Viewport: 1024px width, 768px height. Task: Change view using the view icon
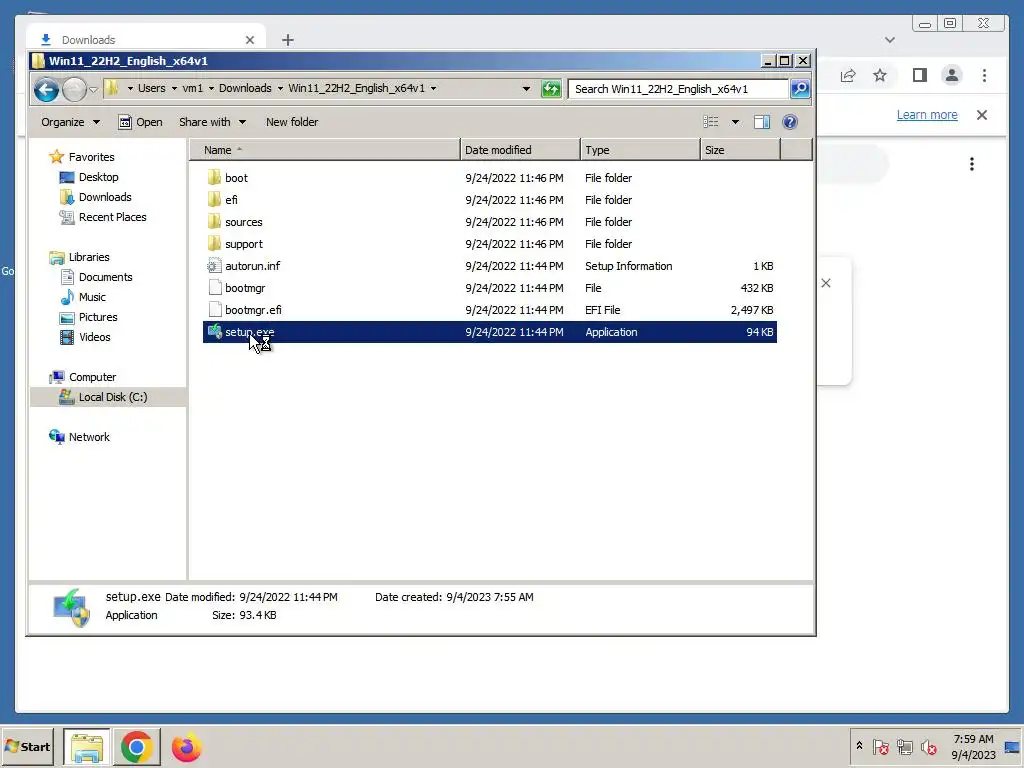point(711,122)
